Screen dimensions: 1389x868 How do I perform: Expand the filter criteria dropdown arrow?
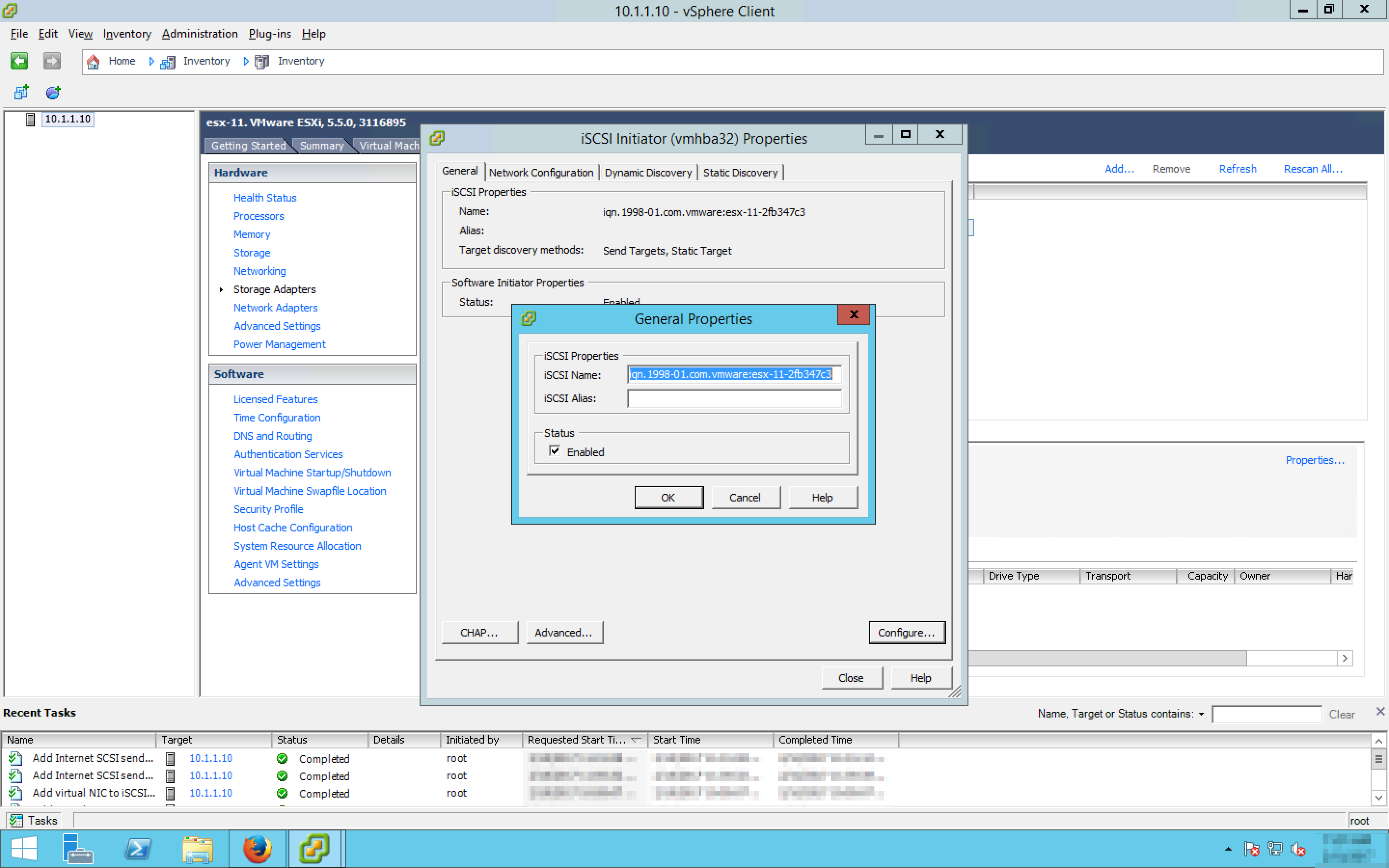(1201, 714)
